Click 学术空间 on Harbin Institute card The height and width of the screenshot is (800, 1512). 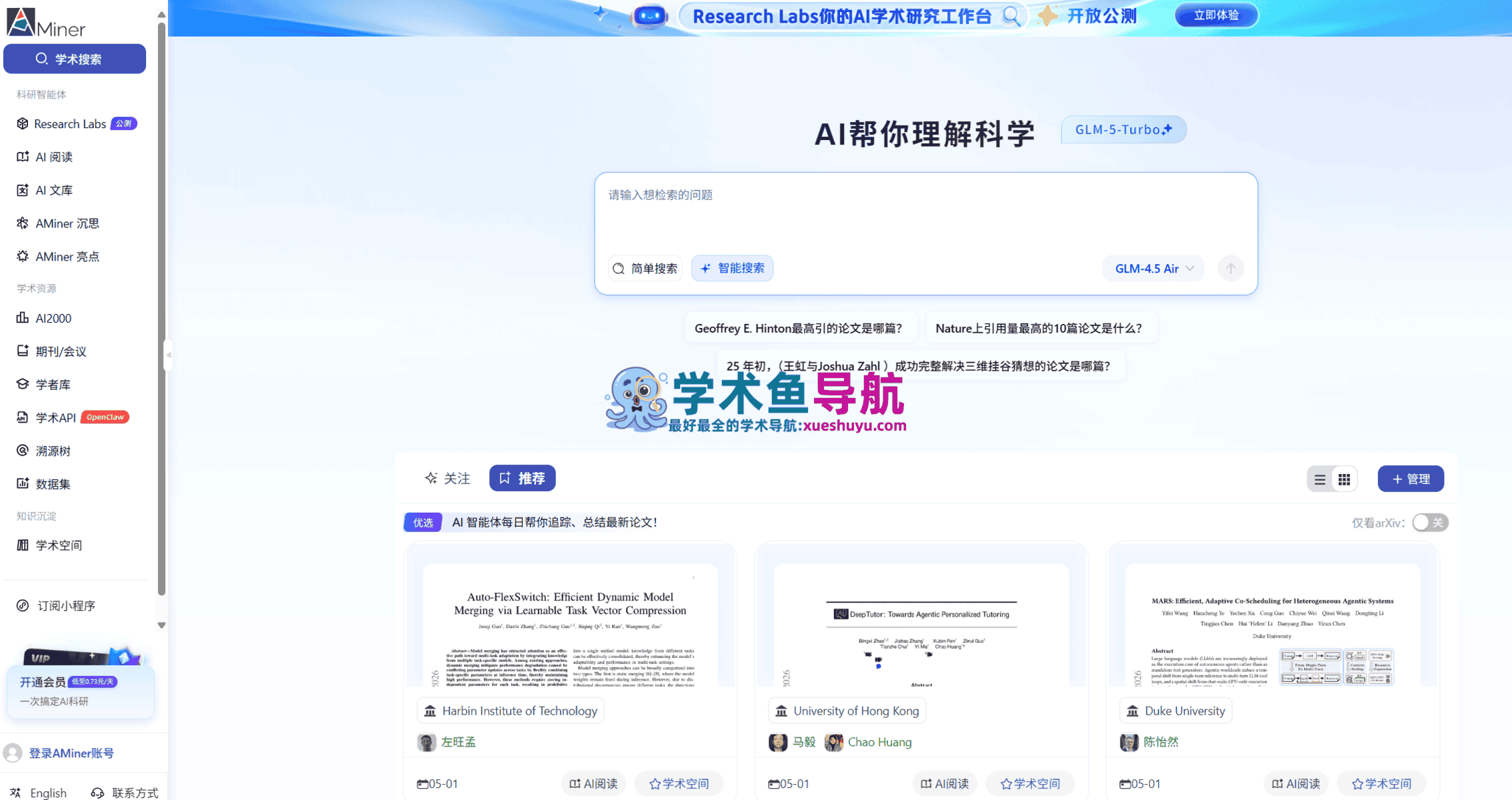[x=679, y=783]
